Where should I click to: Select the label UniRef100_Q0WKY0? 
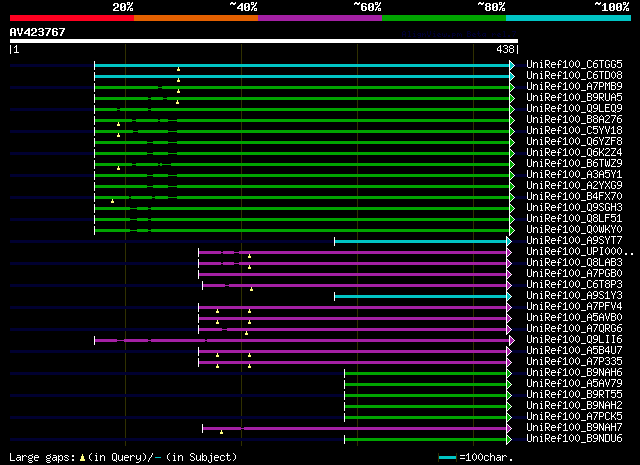pos(574,230)
